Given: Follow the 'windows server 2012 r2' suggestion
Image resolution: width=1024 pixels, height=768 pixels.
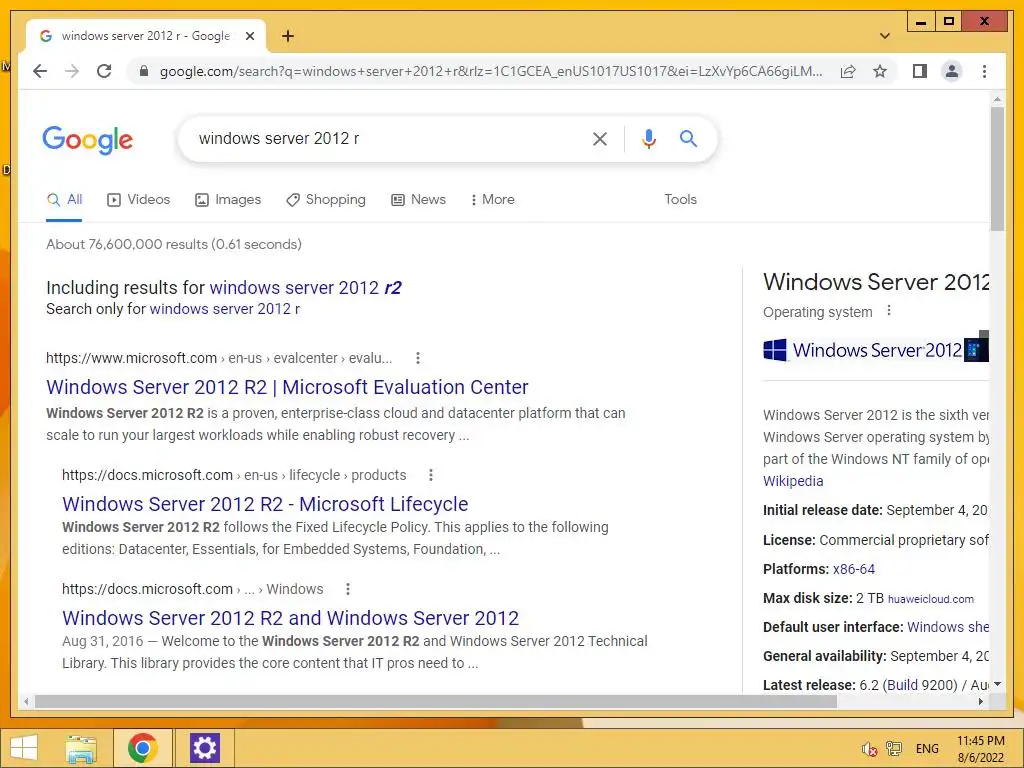Looking at the screenshot, I should coord(306,287).
